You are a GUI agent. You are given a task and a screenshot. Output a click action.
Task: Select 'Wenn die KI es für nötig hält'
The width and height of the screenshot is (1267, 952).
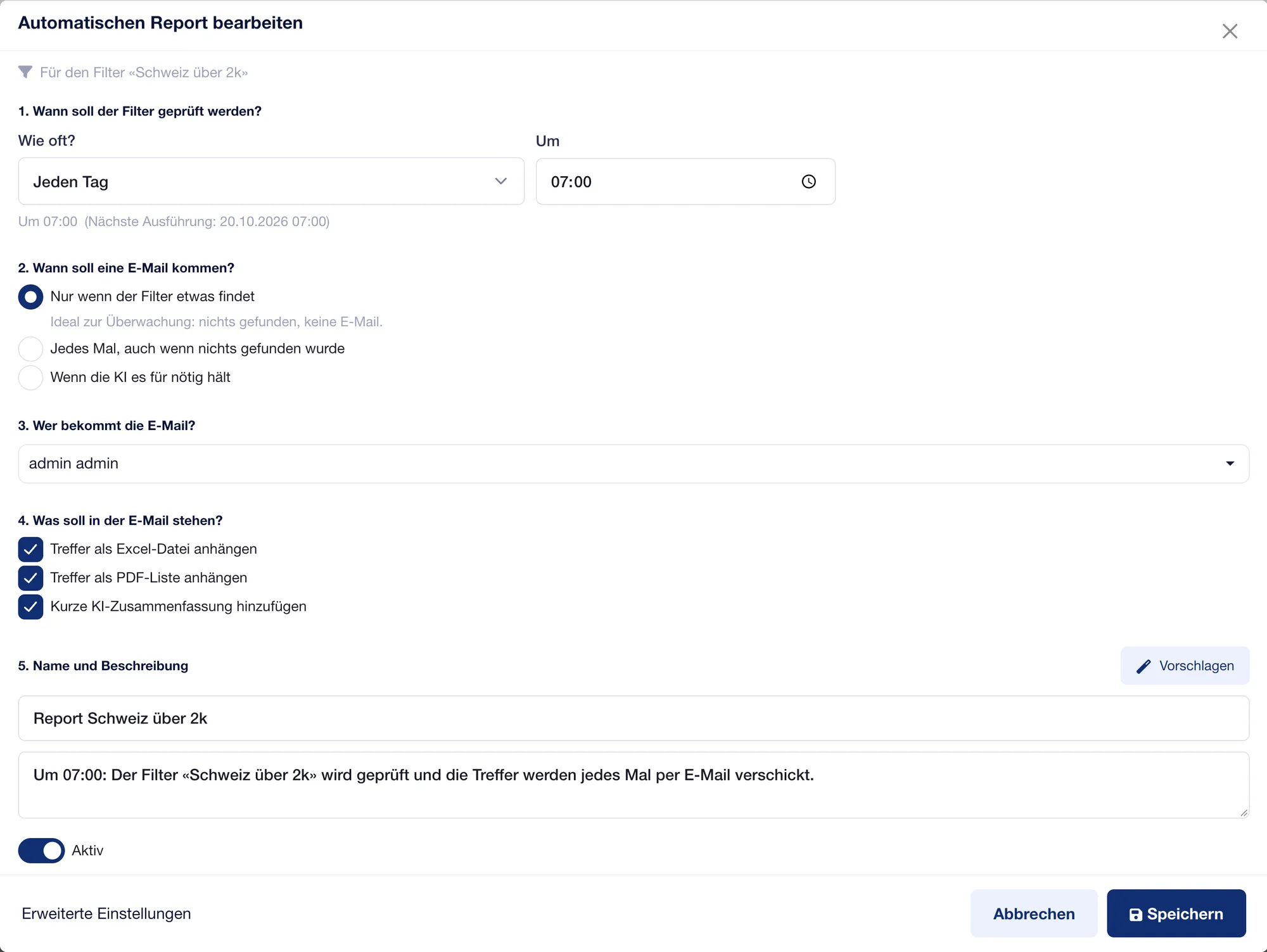point(30,378)
